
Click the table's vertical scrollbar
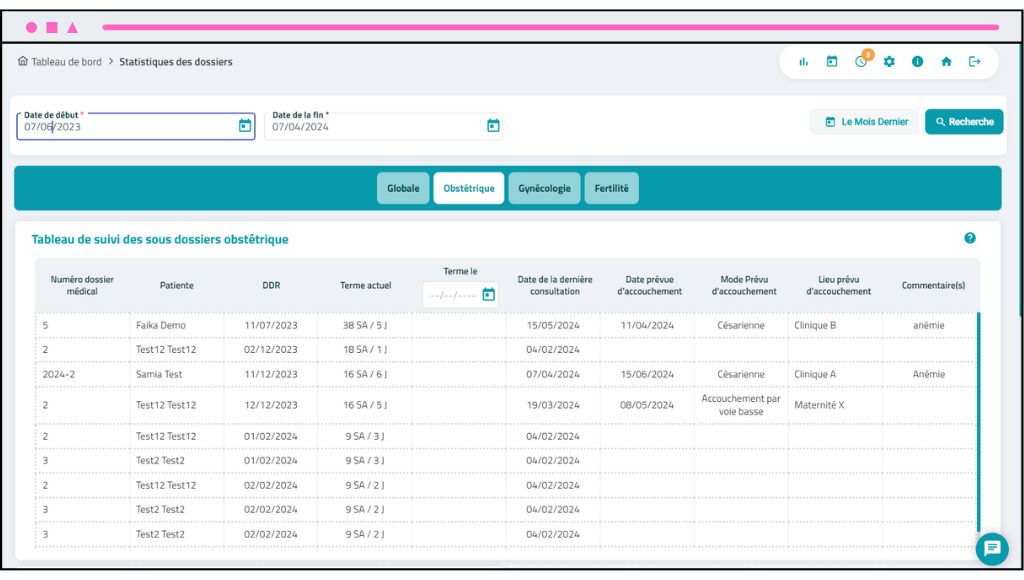978,422
